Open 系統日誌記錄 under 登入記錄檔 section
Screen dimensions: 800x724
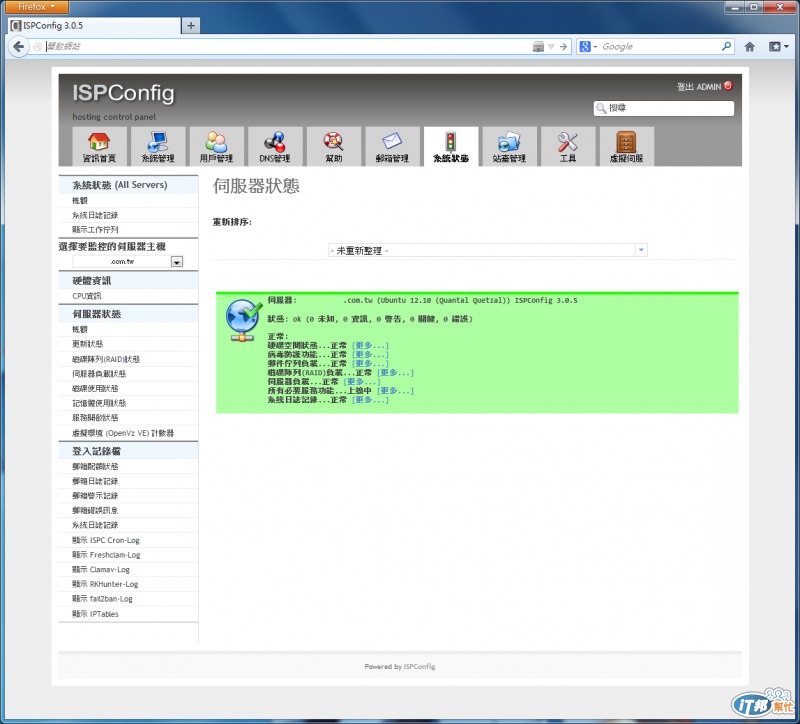pos(95,525)
